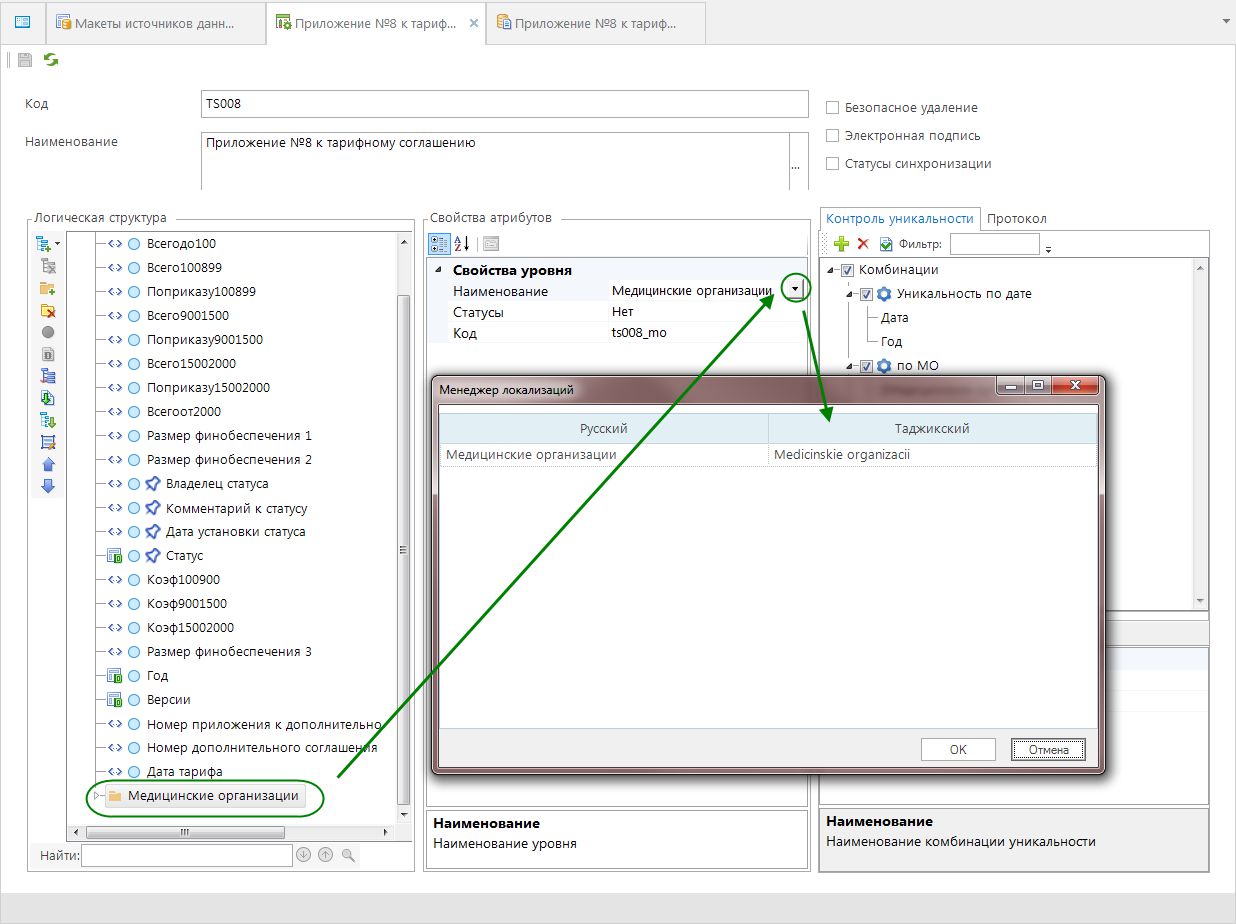Move the item up with the blue up arrow
Viewport: 1236px width, 924px height.
pos(47,464)
